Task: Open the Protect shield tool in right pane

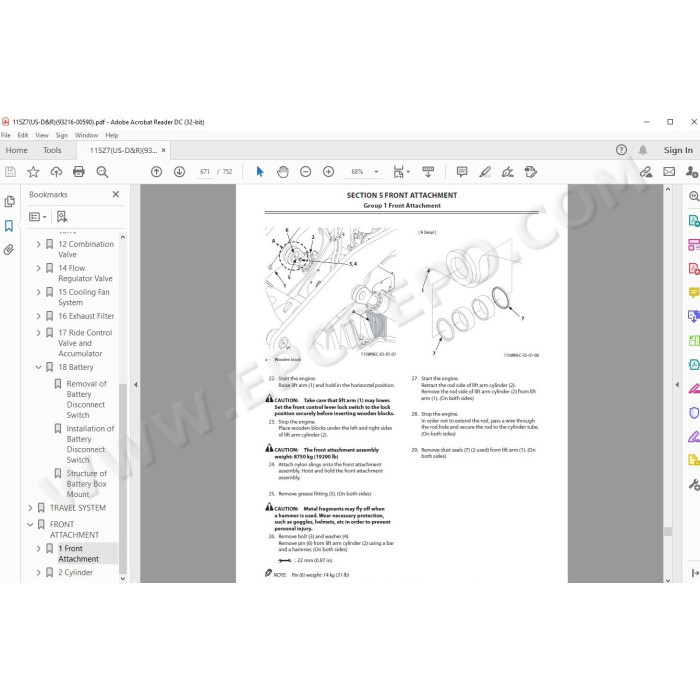Action: 694,413
